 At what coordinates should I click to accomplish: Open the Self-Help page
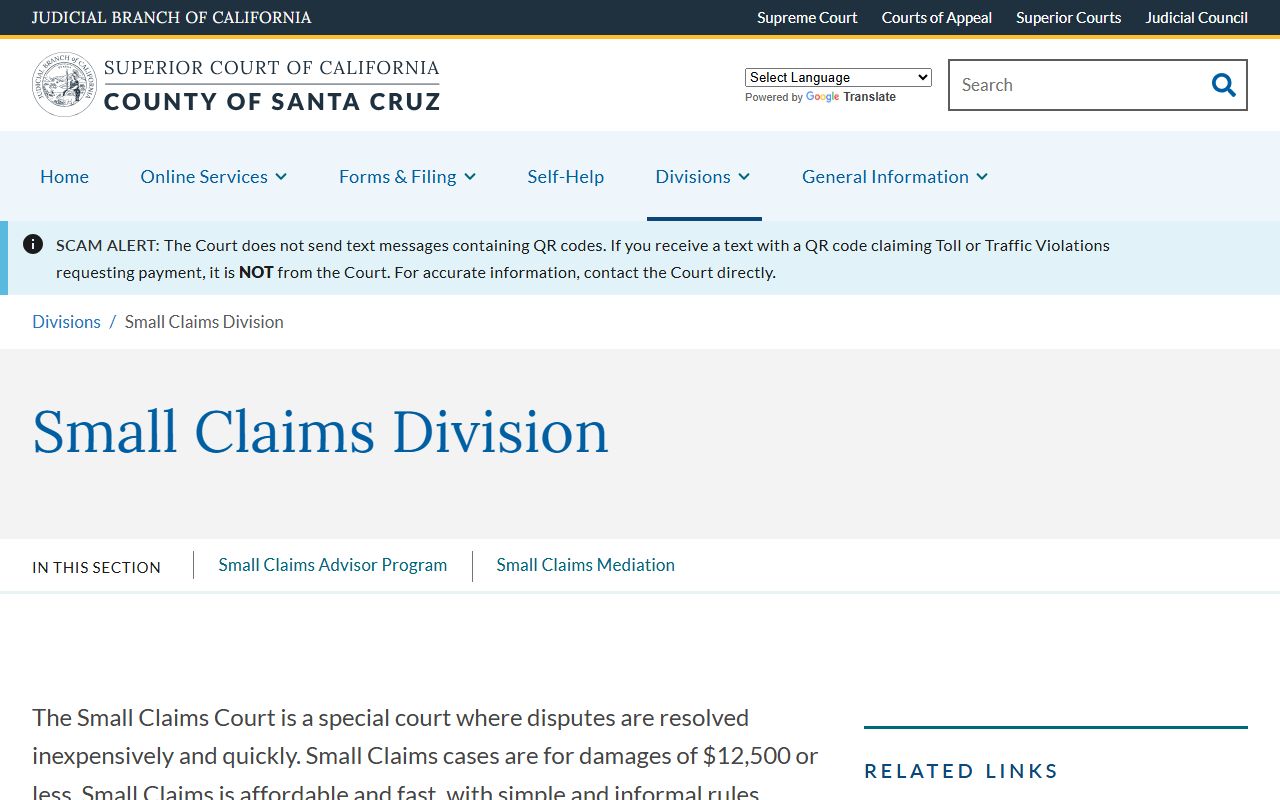566,176
